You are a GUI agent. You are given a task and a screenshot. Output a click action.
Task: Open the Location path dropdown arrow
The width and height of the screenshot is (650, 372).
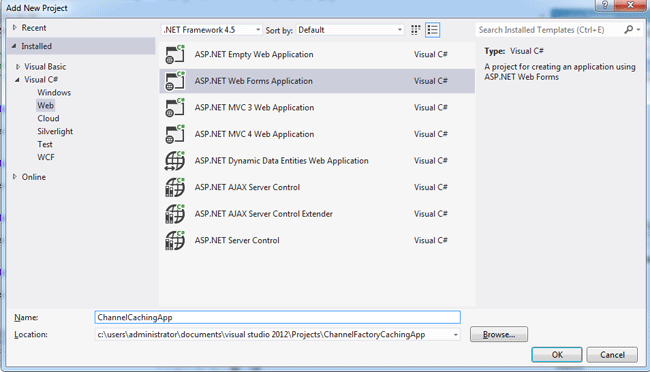[x=456, y=335]
